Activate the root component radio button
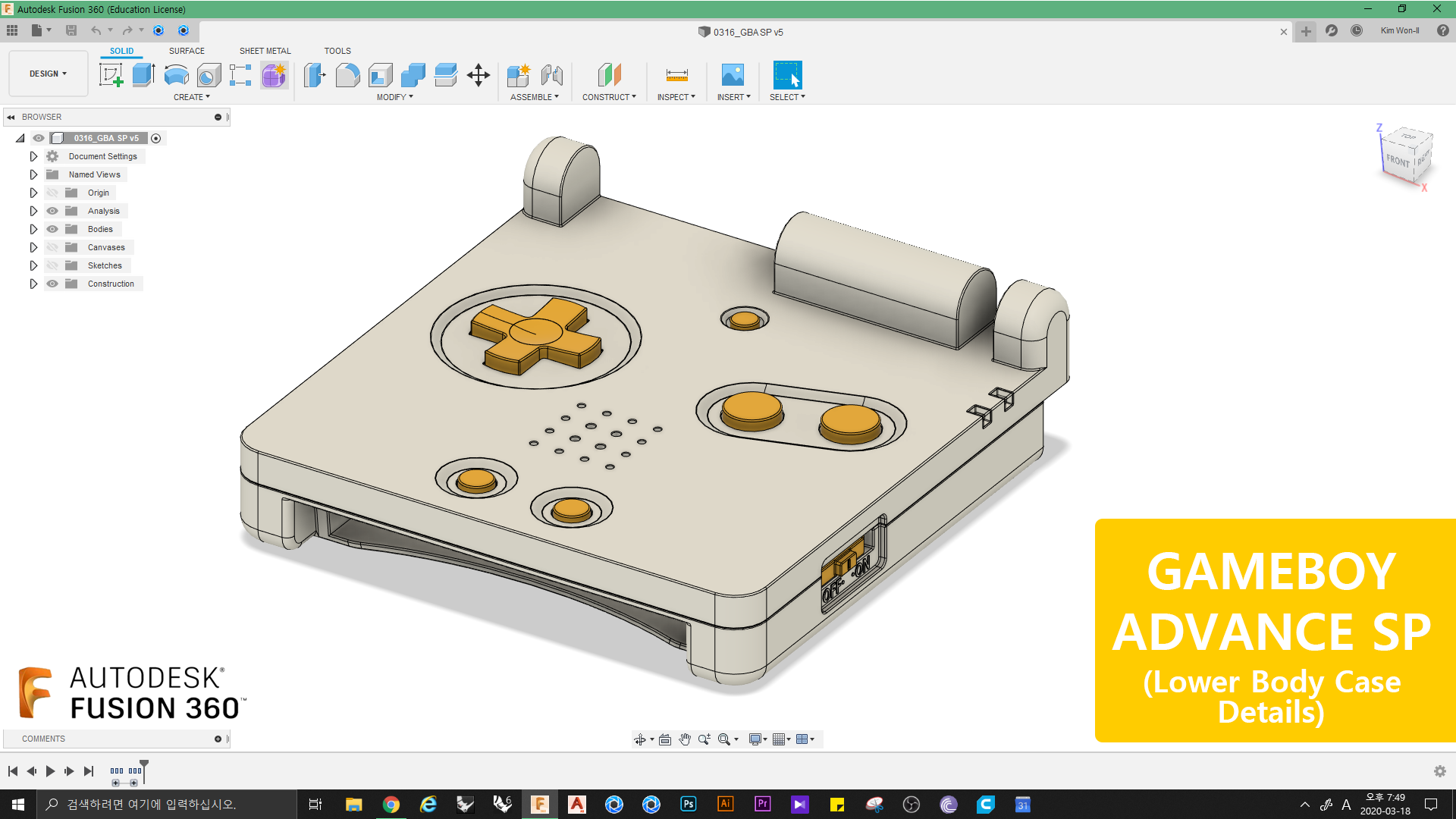1456x819 pixels. (x=156, y=138)
